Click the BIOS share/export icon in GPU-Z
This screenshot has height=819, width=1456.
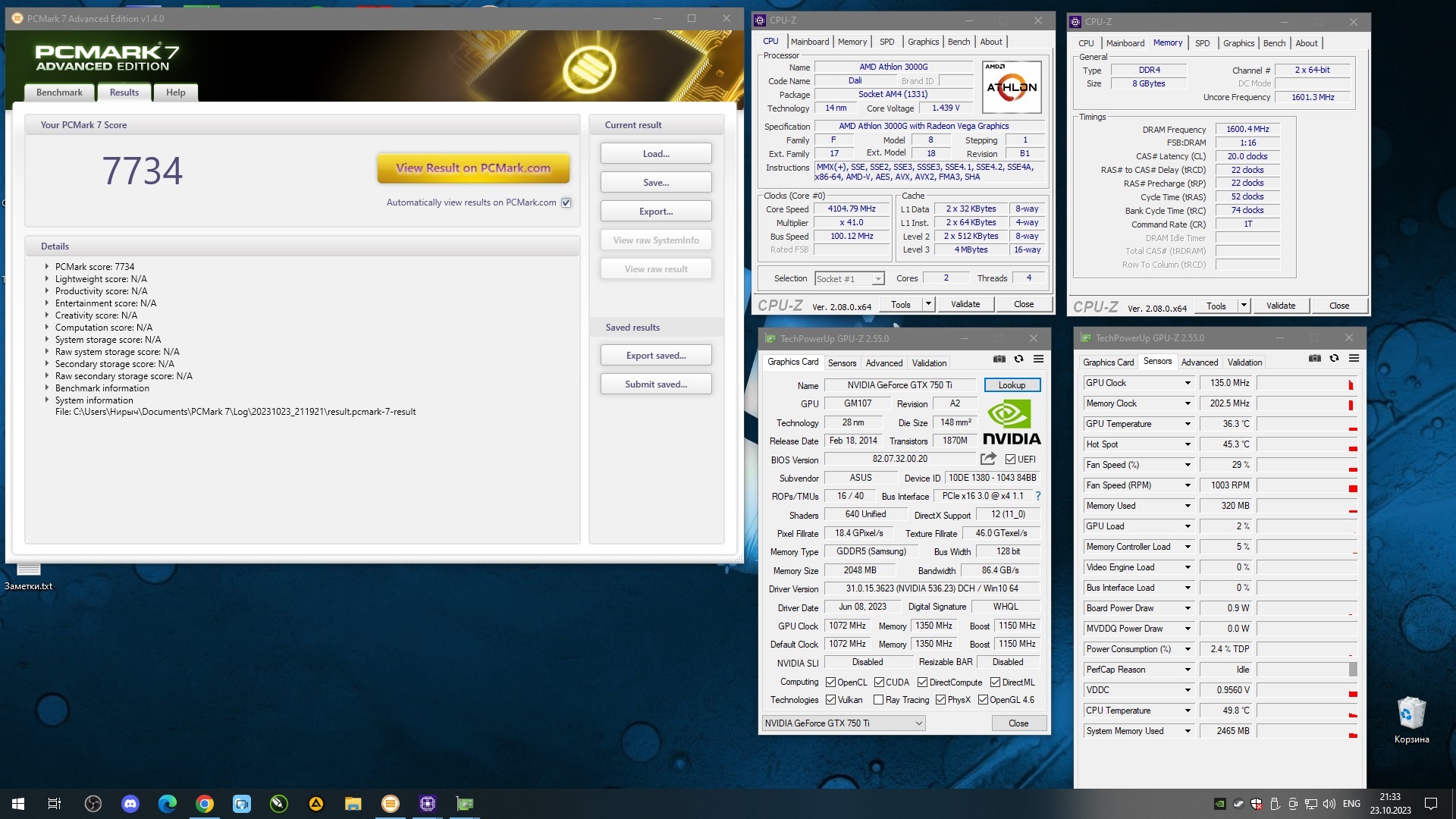pos(988,458)
